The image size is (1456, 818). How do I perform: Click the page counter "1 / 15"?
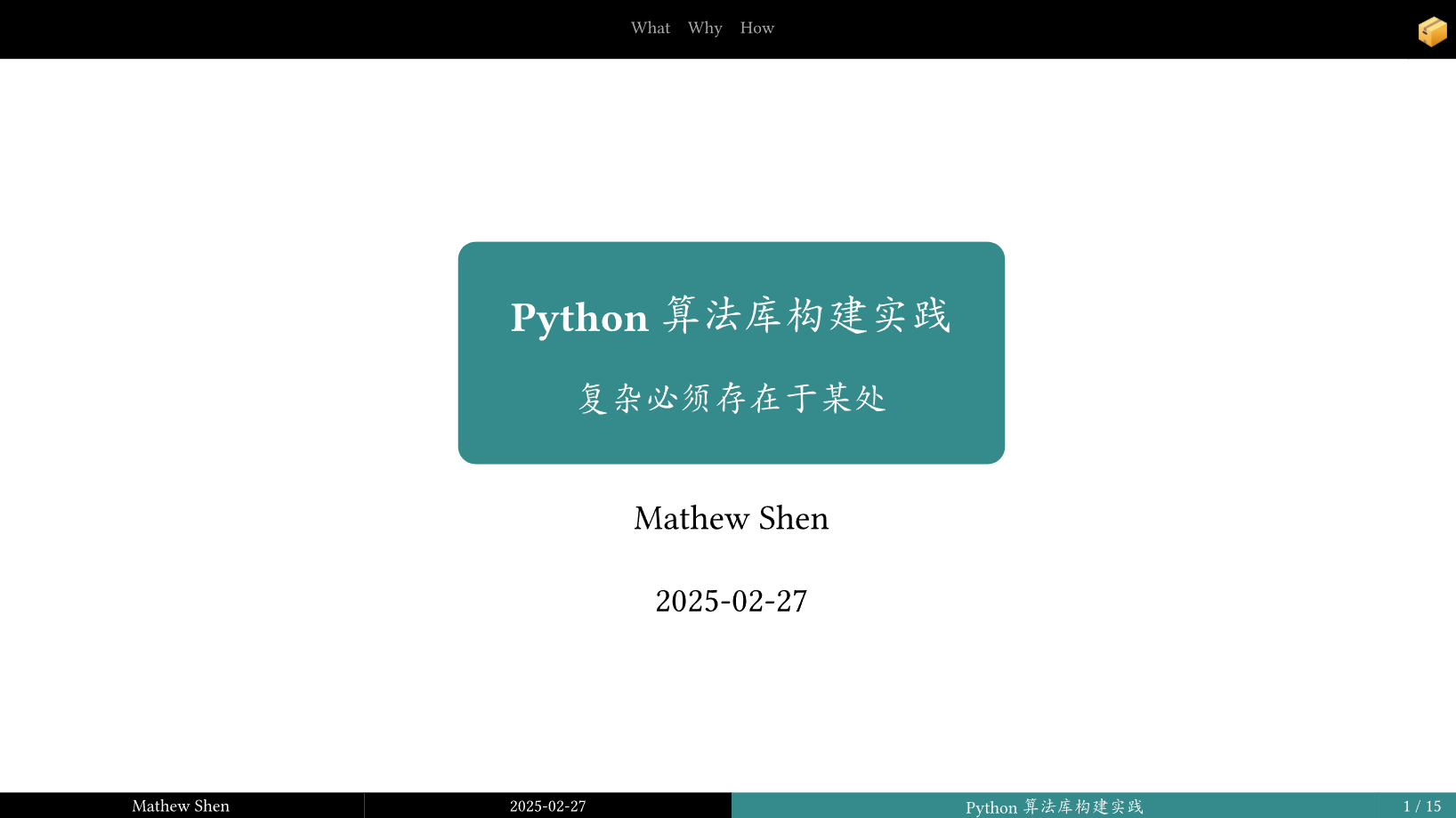click(1421, 806)
